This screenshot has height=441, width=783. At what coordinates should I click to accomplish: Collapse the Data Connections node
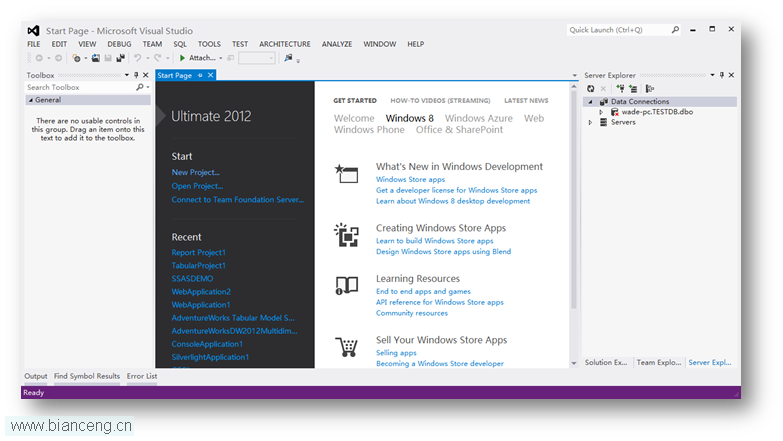(x=590, y=101)
